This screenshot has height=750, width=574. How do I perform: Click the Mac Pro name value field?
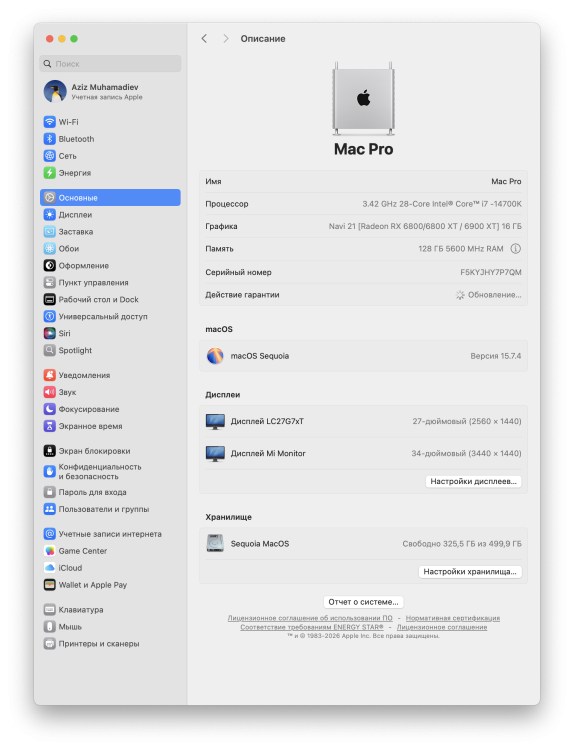coord(506,181)
